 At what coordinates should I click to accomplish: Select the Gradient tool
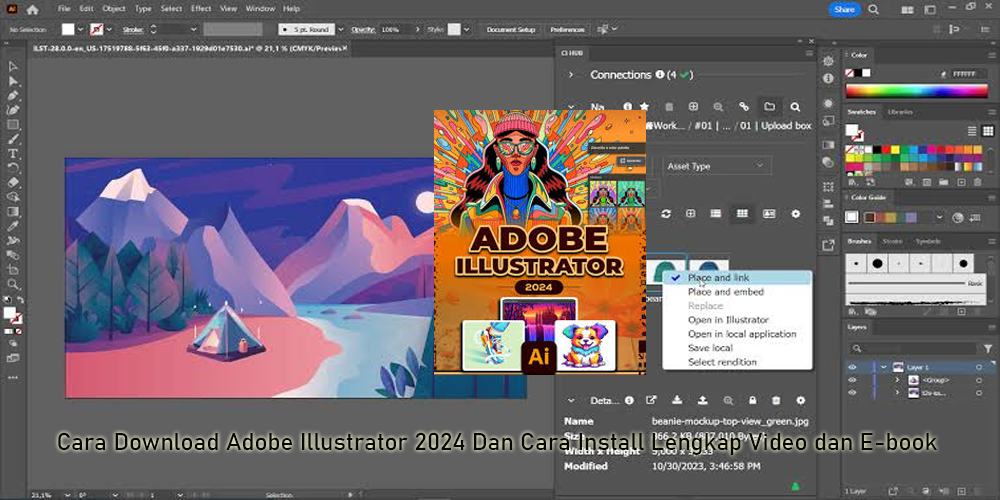pos(13,212)
